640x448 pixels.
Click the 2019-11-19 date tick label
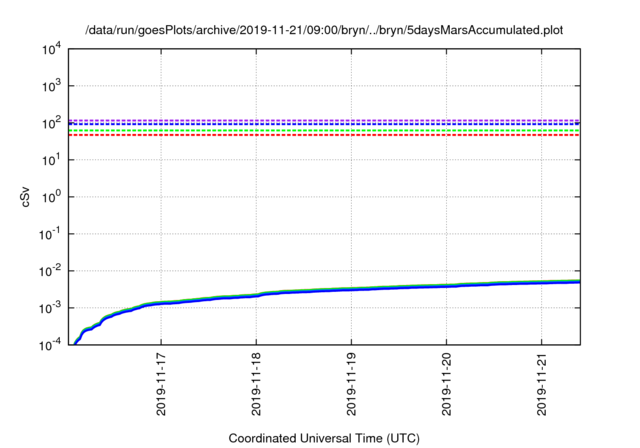[x=351, y=384]
